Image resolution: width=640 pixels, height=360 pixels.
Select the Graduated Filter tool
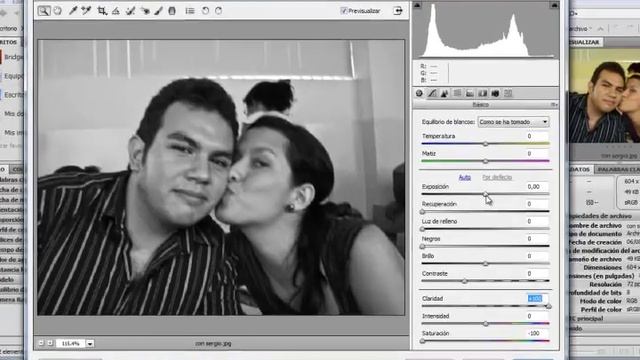(172, 11)
